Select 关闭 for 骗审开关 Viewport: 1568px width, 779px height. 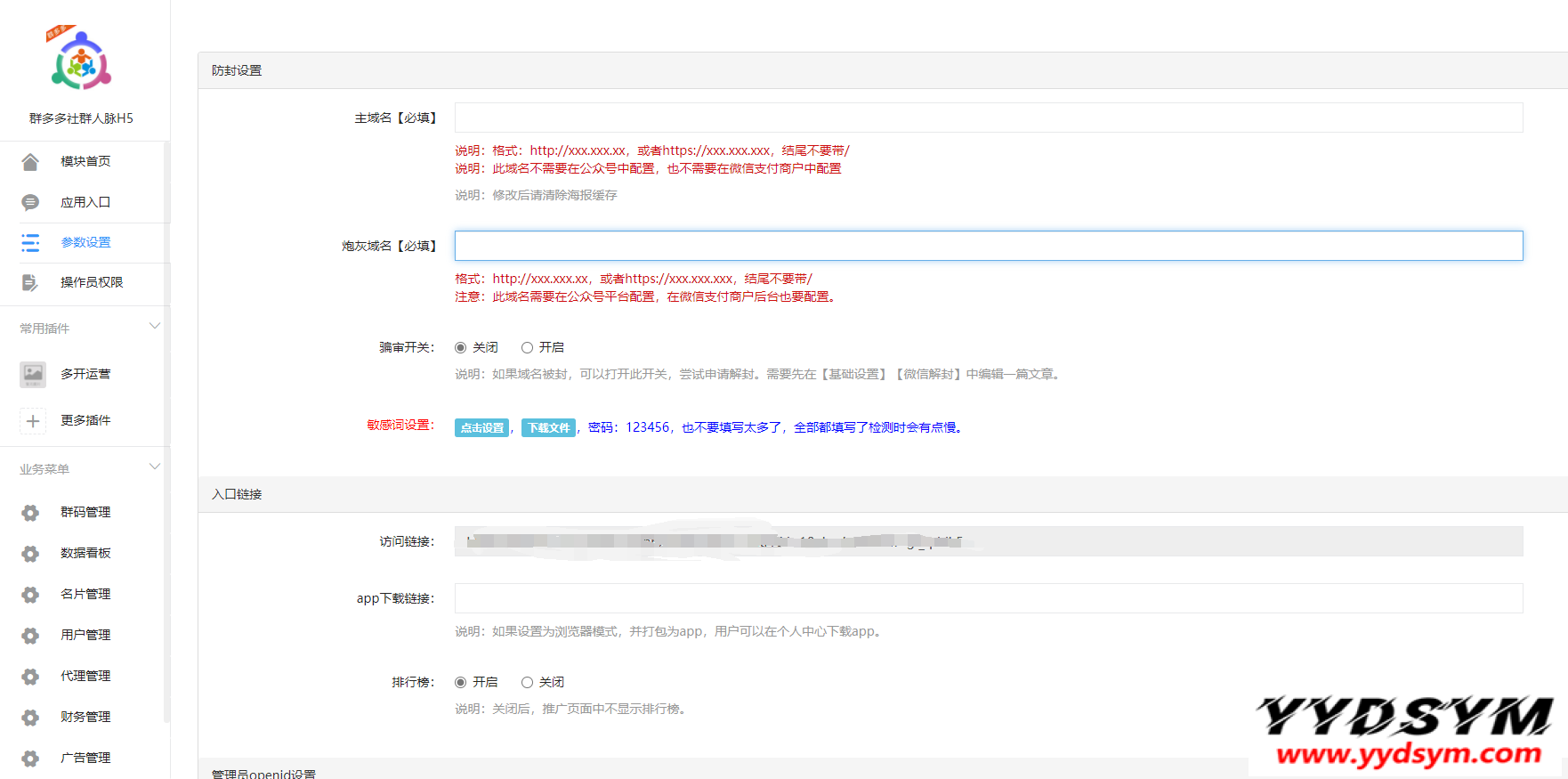(461, 347)
